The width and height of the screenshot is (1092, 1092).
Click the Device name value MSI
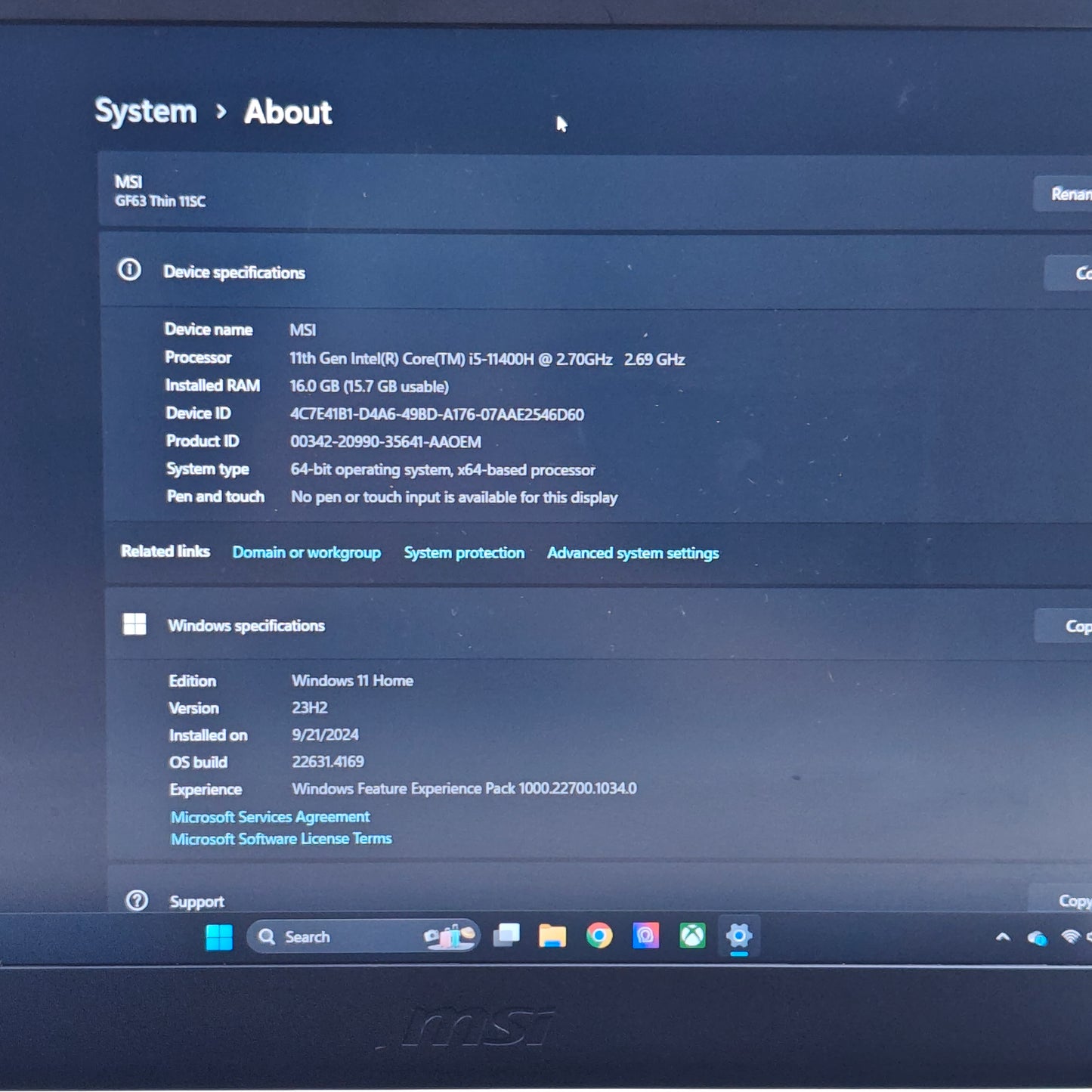(x=302, y=330)
